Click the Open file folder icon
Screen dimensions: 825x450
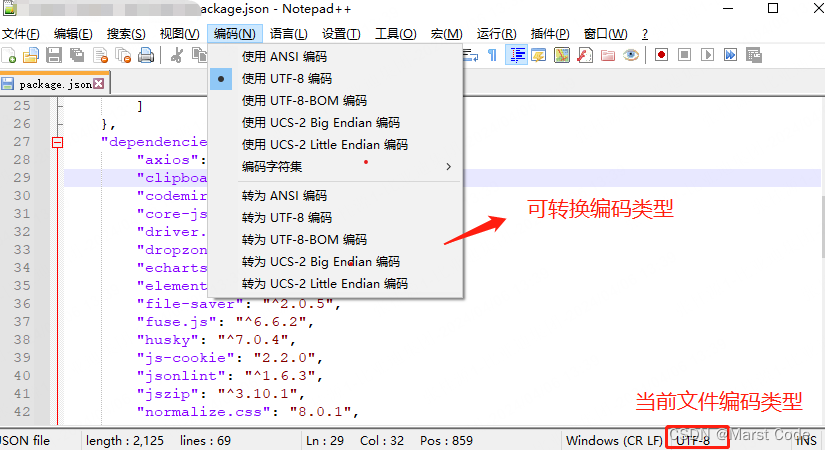click(31, 55)
